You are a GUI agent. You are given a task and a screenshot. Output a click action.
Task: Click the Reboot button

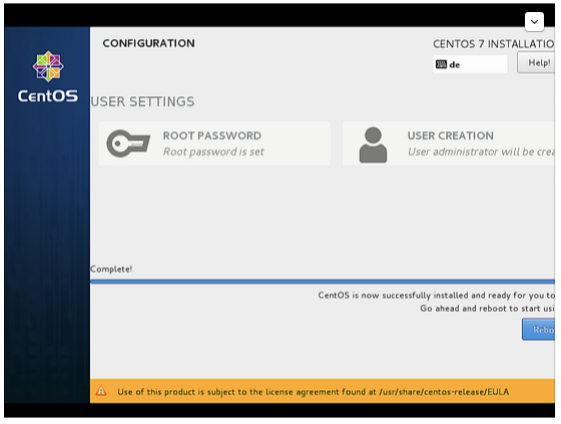coord(538,330)
